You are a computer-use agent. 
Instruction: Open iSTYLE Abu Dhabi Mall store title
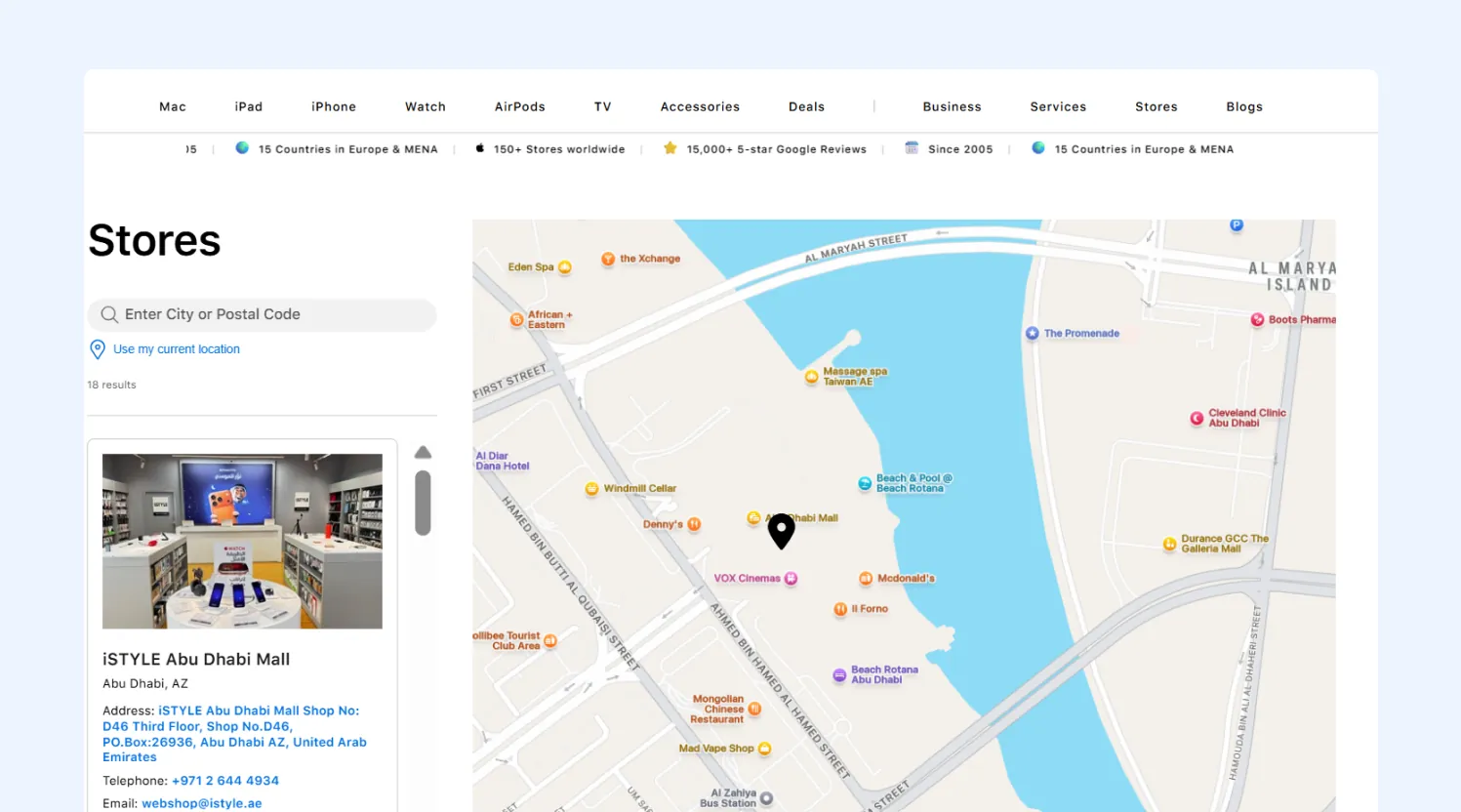pos(196,660)
